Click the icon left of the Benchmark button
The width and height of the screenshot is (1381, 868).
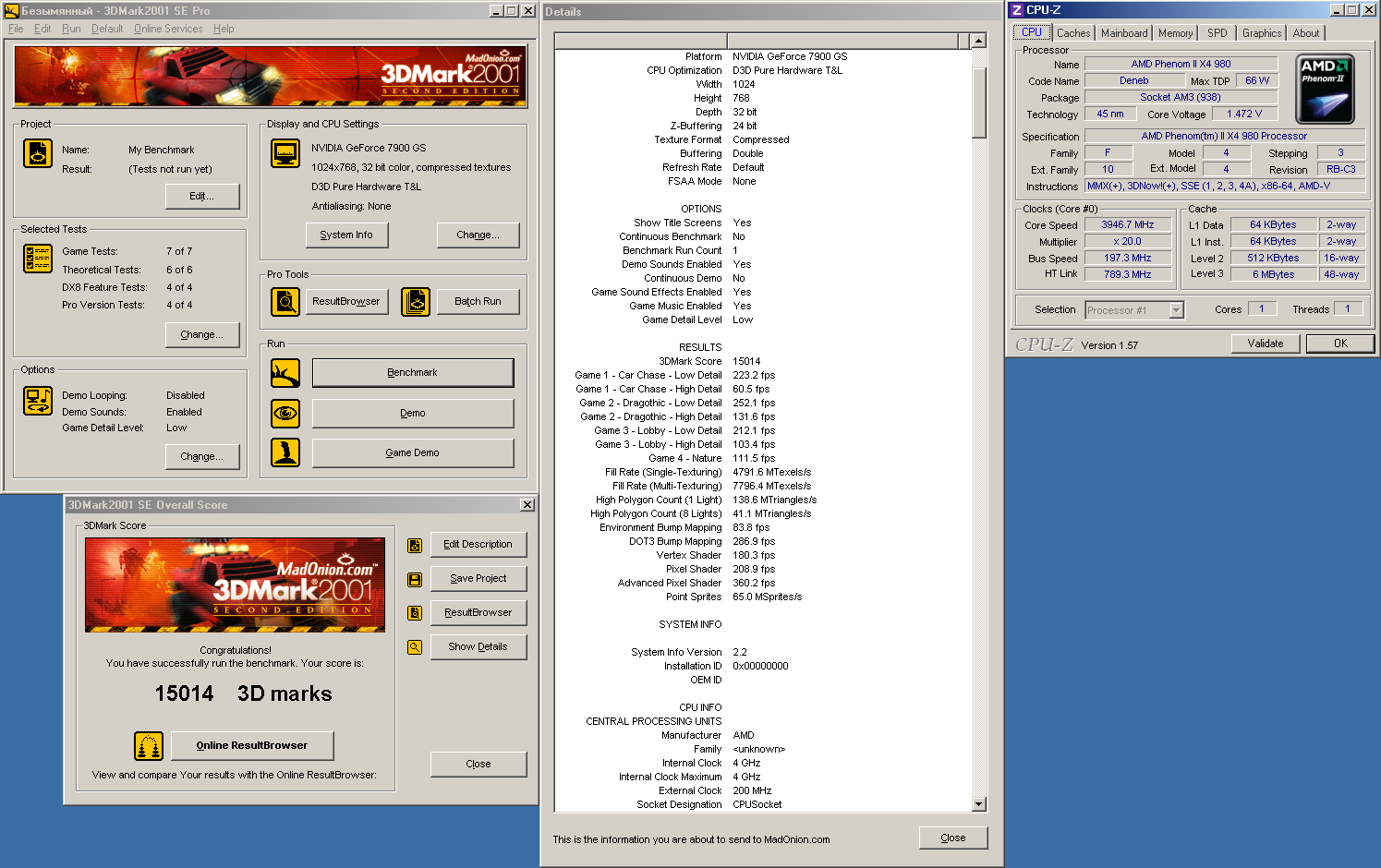pyautogui.click(x=285, y=373)
